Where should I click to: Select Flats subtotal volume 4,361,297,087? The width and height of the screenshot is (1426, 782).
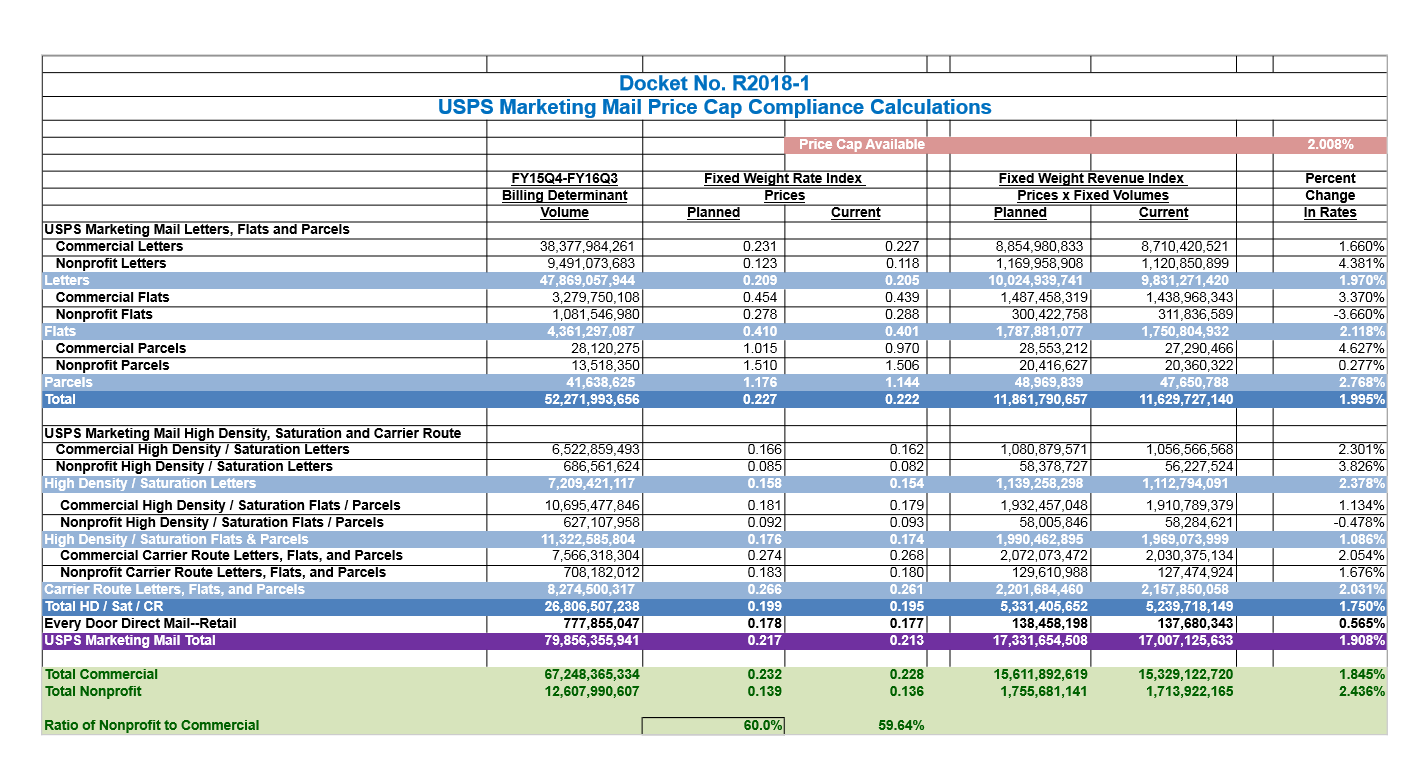pyautogui.click(x=591, y=332)
